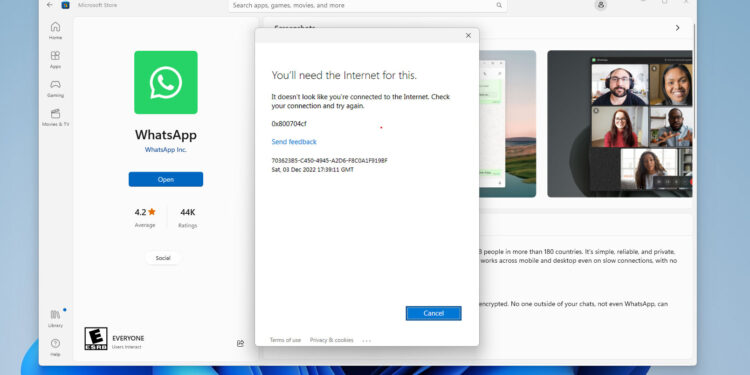
Task: Click the 44K ratings count
Action: [188, 218]
